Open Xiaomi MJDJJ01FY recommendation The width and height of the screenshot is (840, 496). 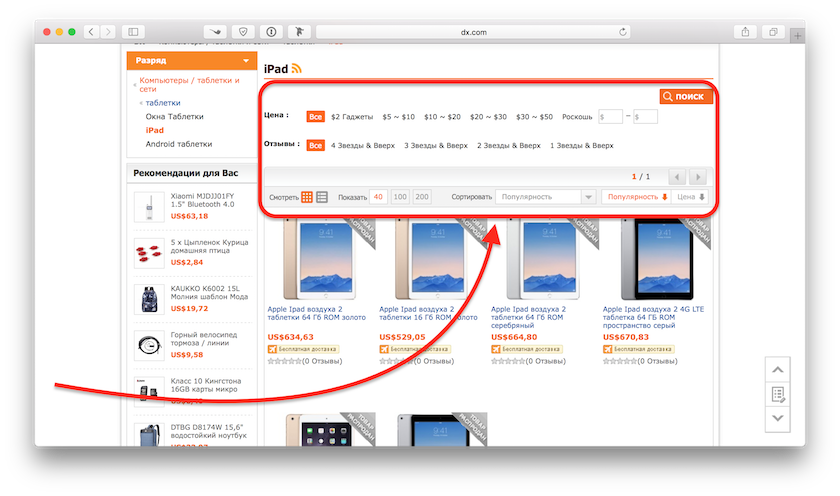click(x=202, y=200)
